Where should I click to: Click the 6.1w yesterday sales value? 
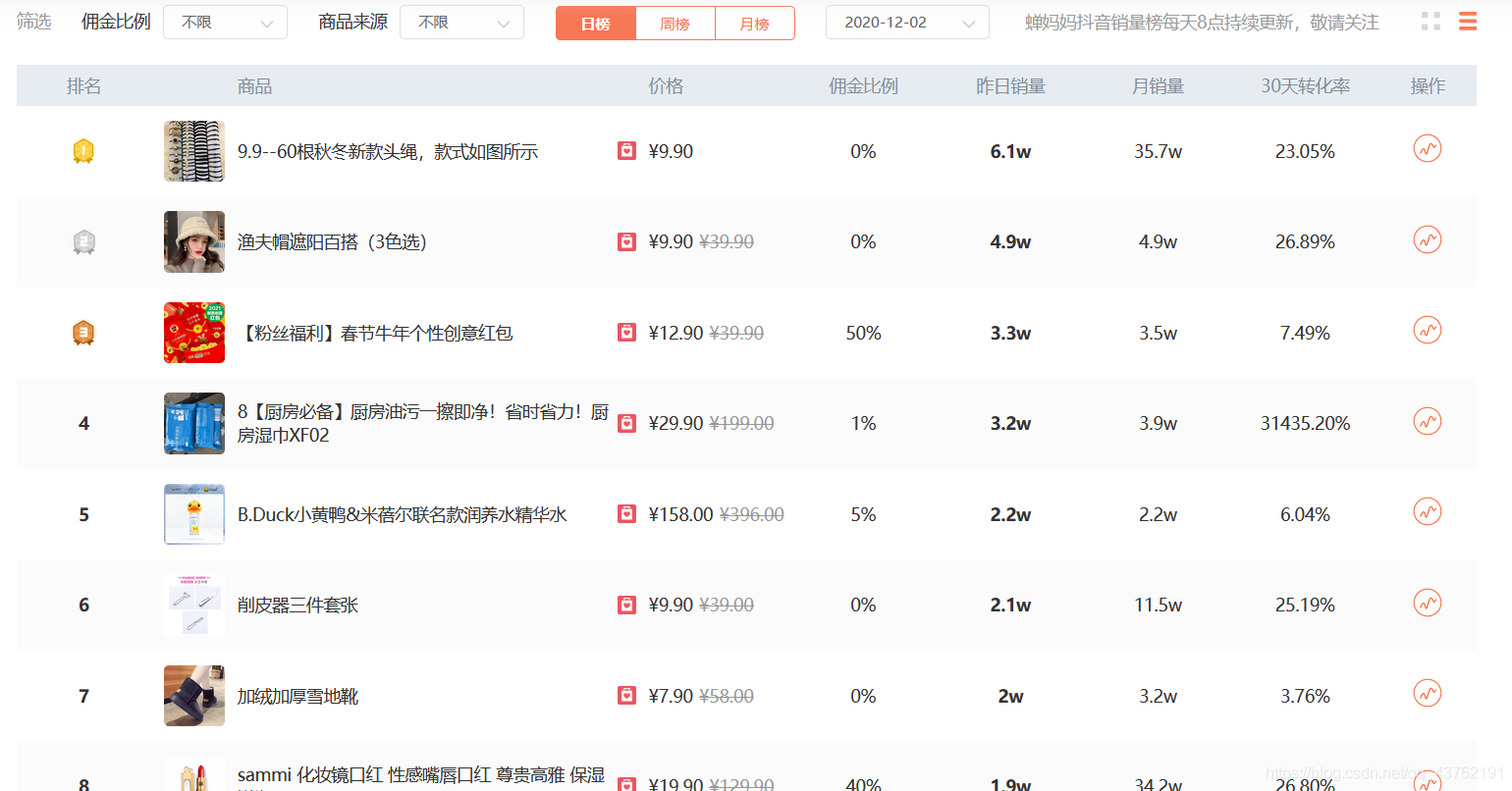point(1010,151)
